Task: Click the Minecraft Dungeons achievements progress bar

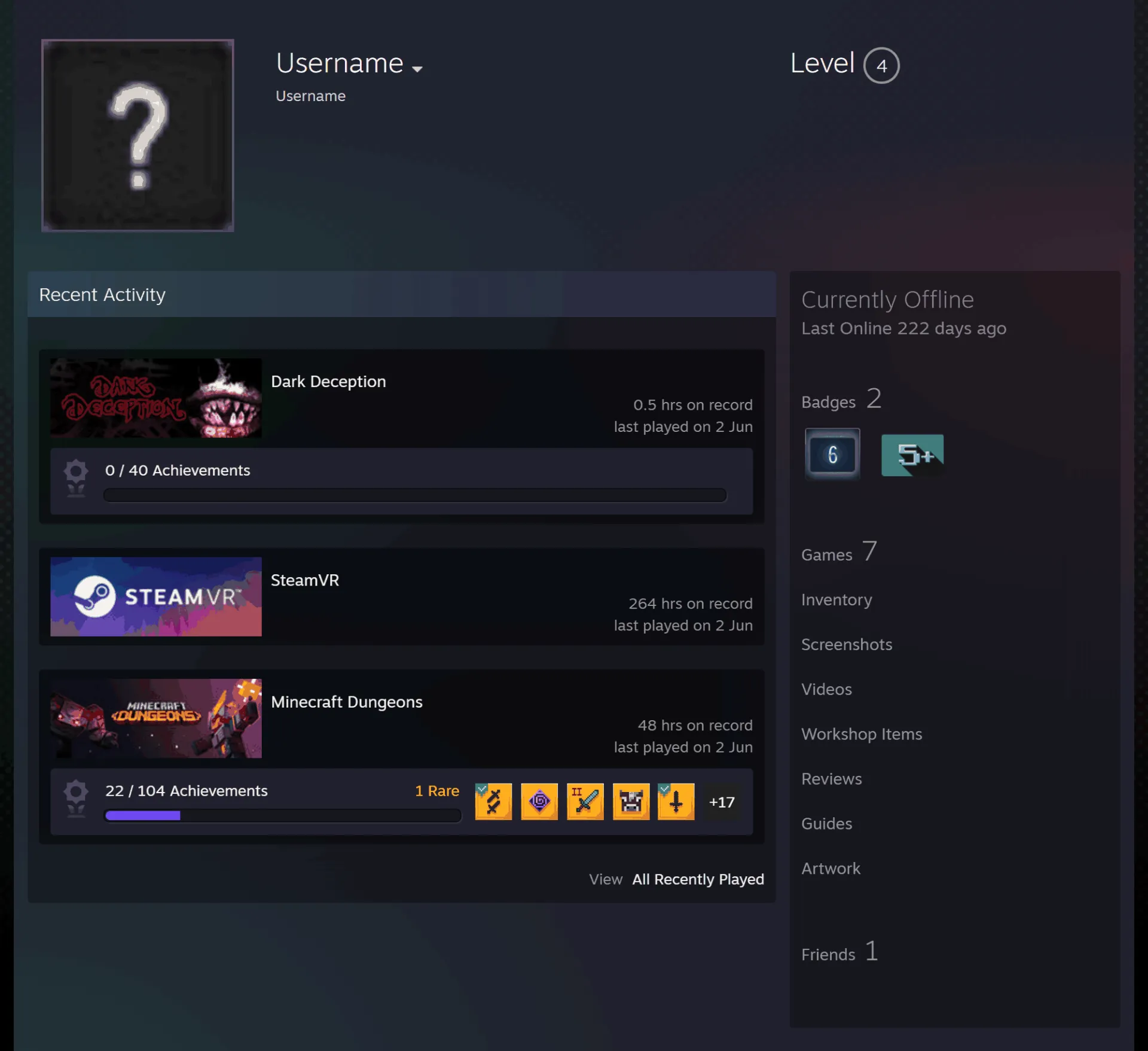Action: tap(283, 815)
